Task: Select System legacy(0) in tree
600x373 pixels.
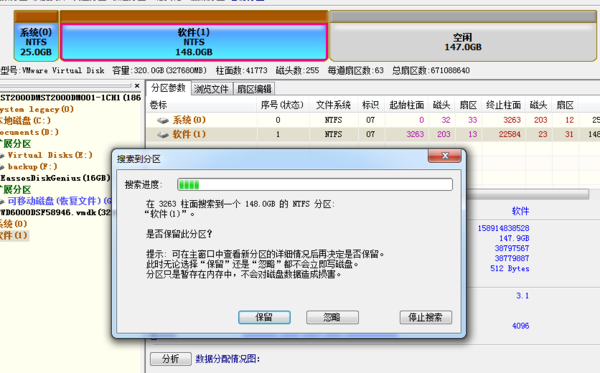Action: (x=37, y=109)
